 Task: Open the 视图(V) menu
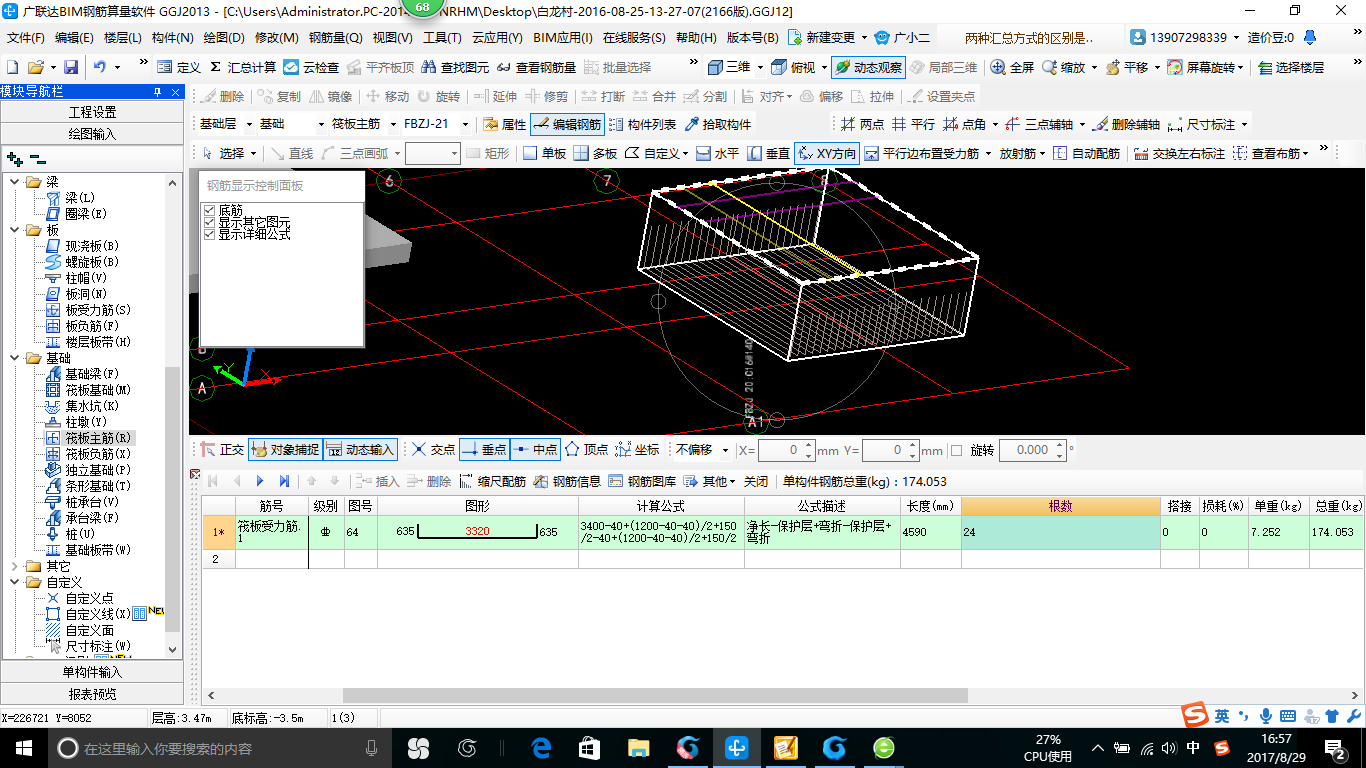coord(392,38)
